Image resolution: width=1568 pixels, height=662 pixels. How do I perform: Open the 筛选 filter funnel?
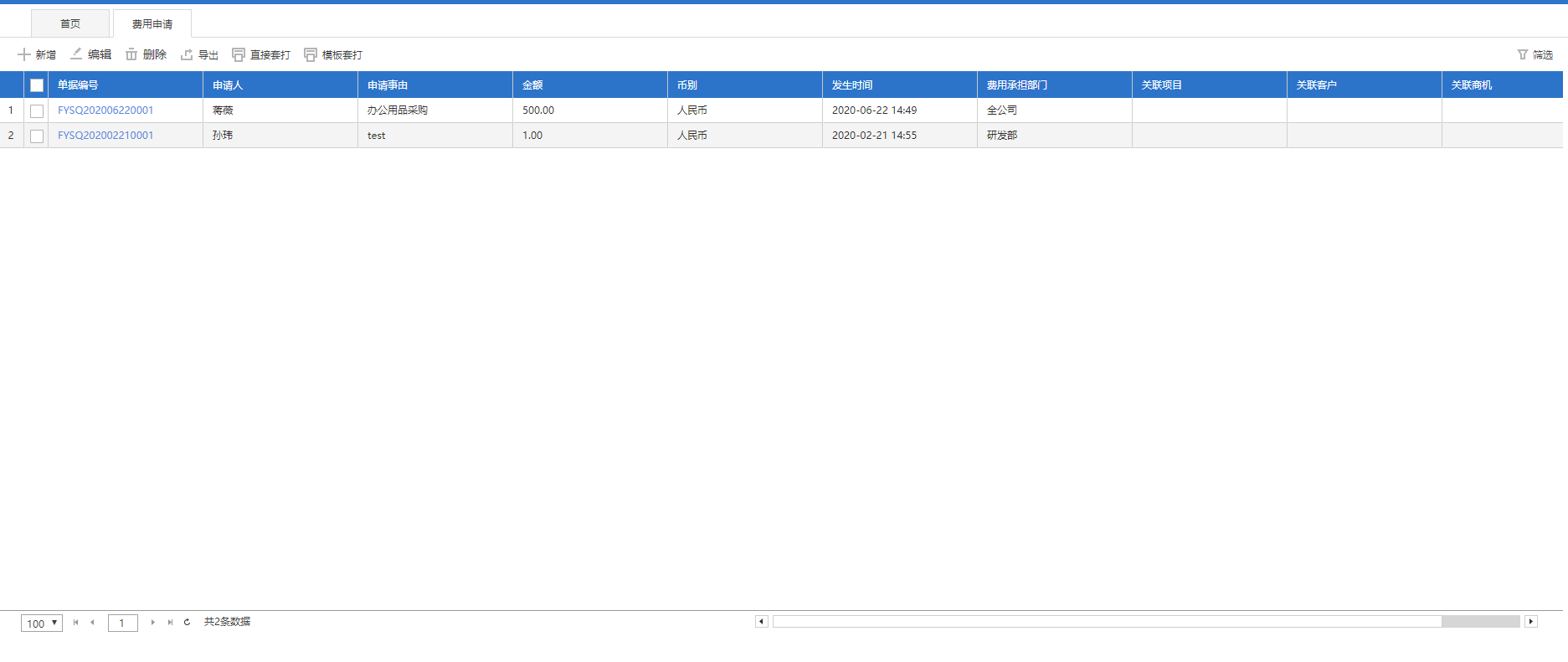click(x=1522, y=54)
